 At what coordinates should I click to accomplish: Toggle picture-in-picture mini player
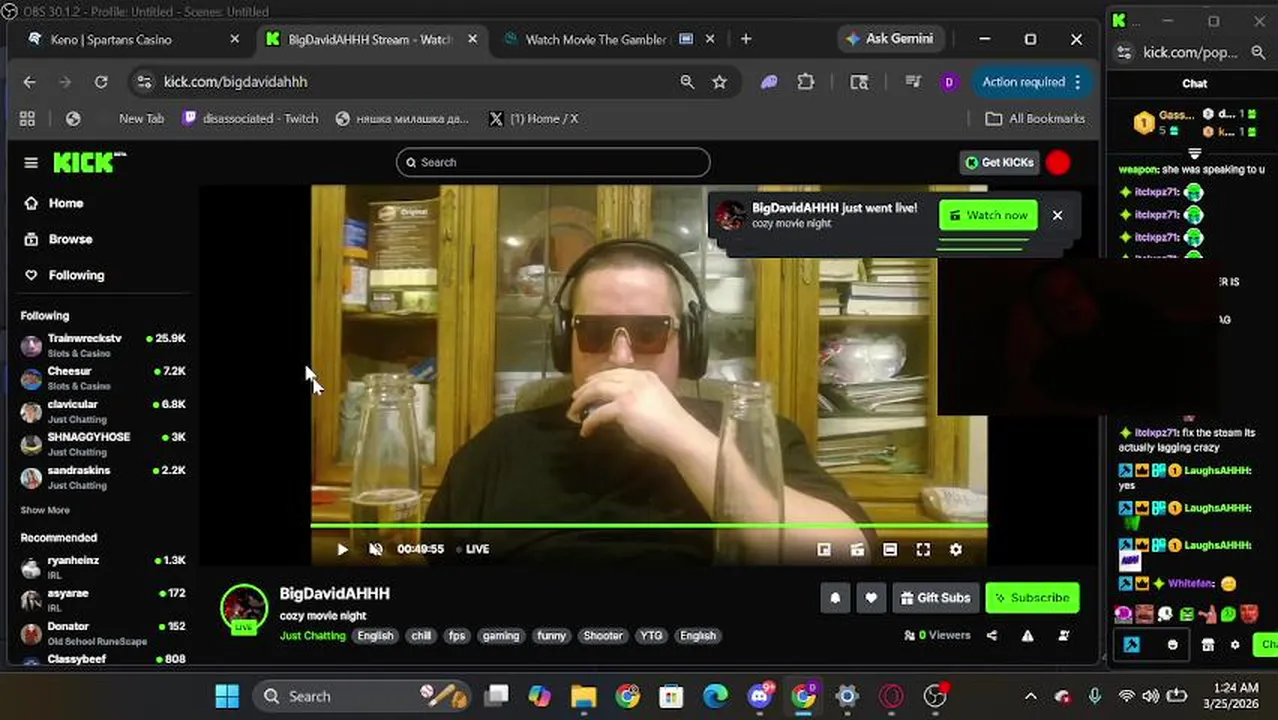824,549
